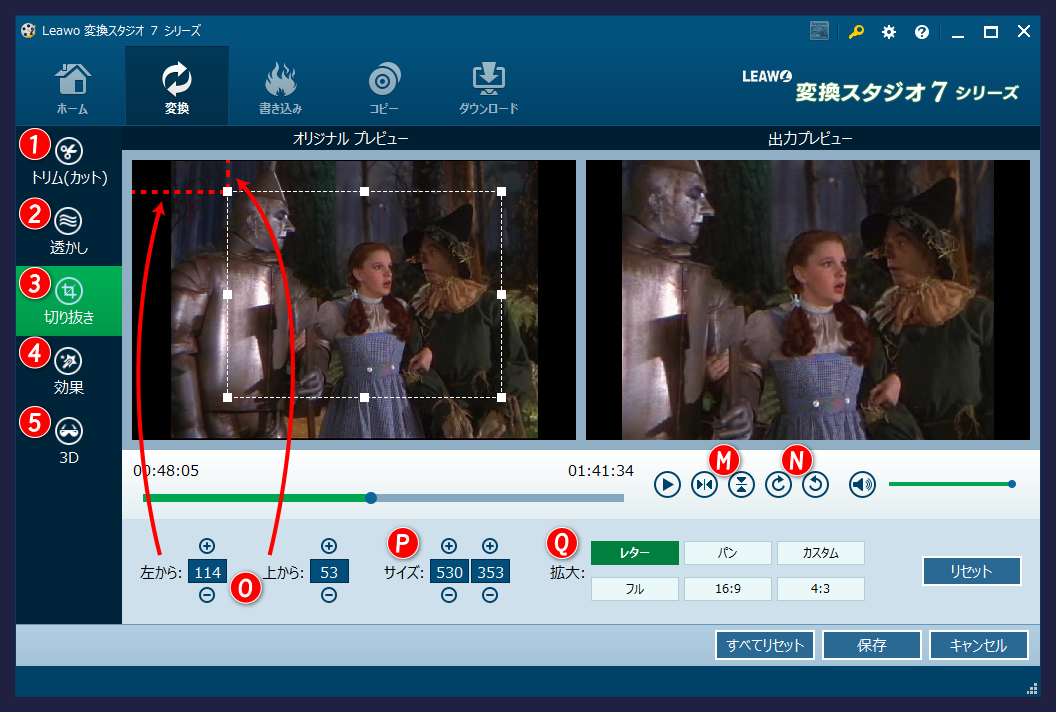Flip the video vertically
1056x712 pixels.
pos(741,484)
